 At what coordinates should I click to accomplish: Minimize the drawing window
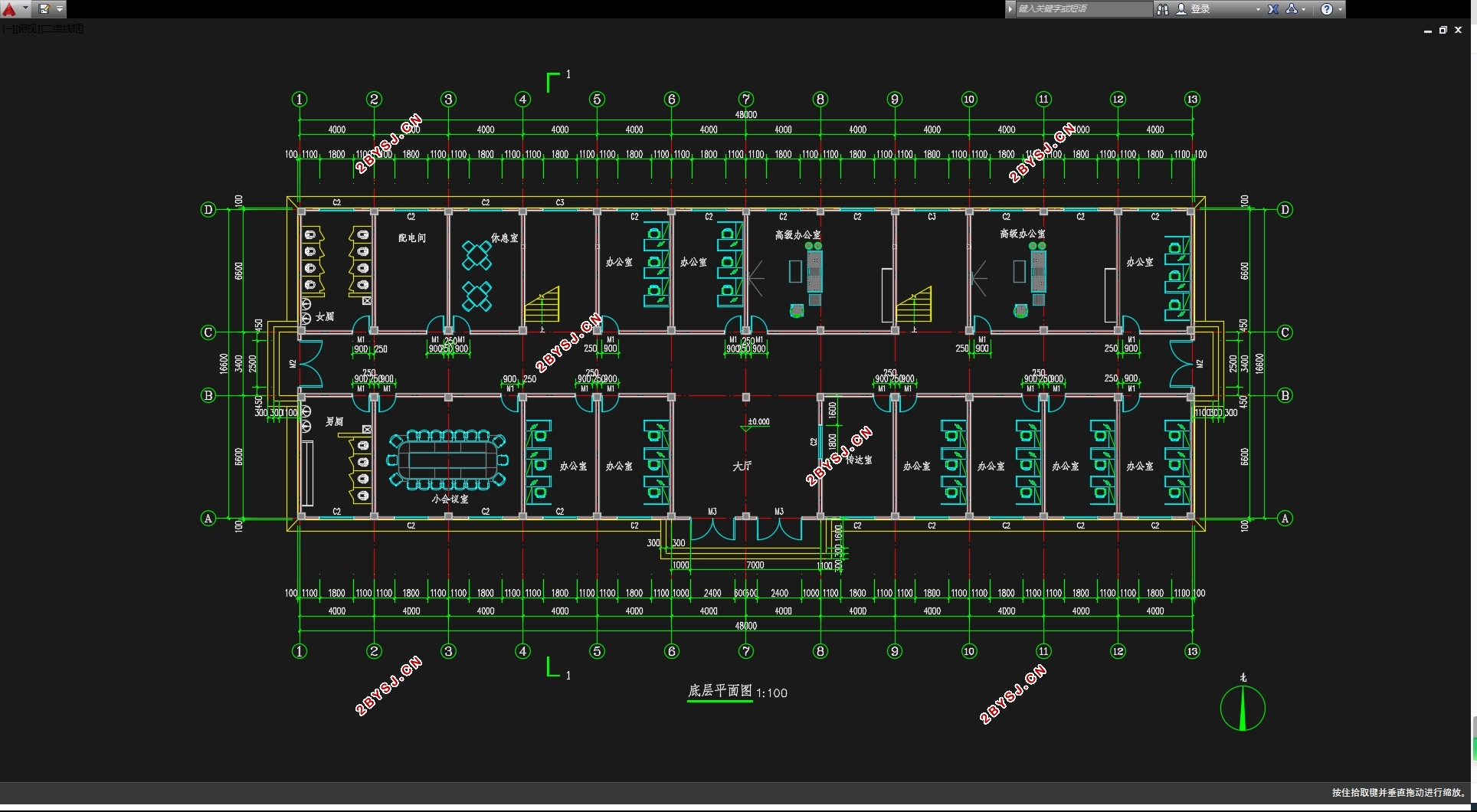(x=1428, y=31)
